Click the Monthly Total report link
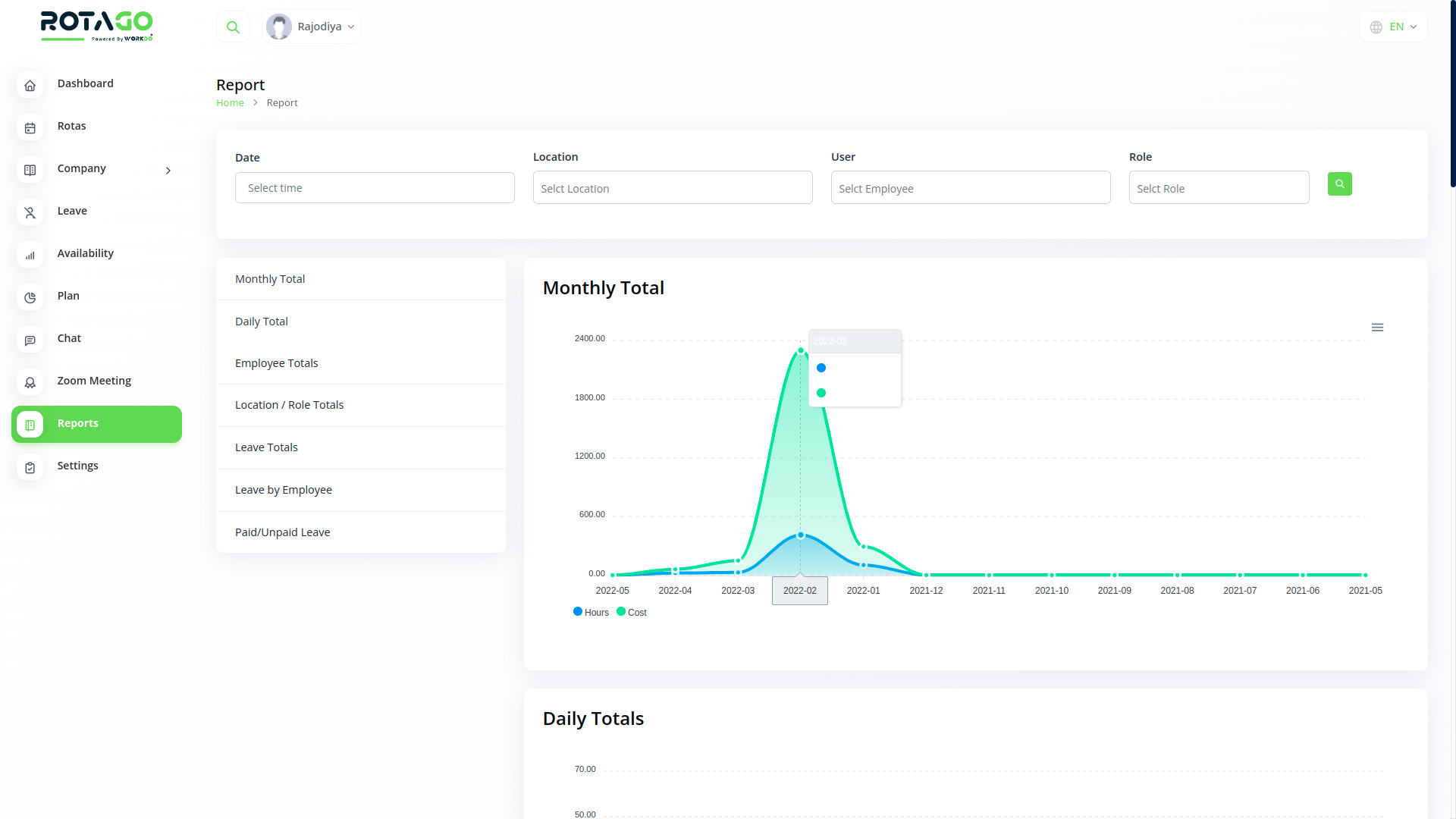Image resolution: width=1456 pixels, height=819 pixels. (x=270, y=279)
